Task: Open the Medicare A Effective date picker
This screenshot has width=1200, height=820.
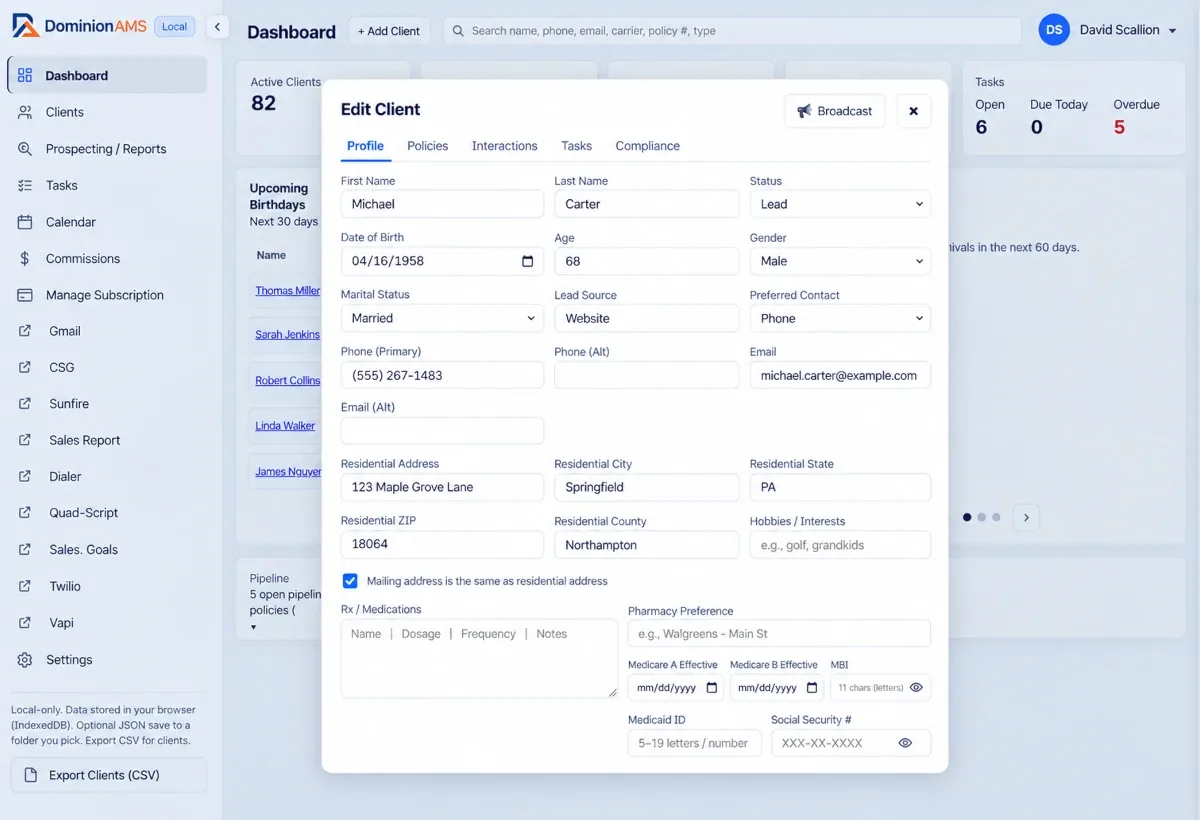Action: coord(712,688)
